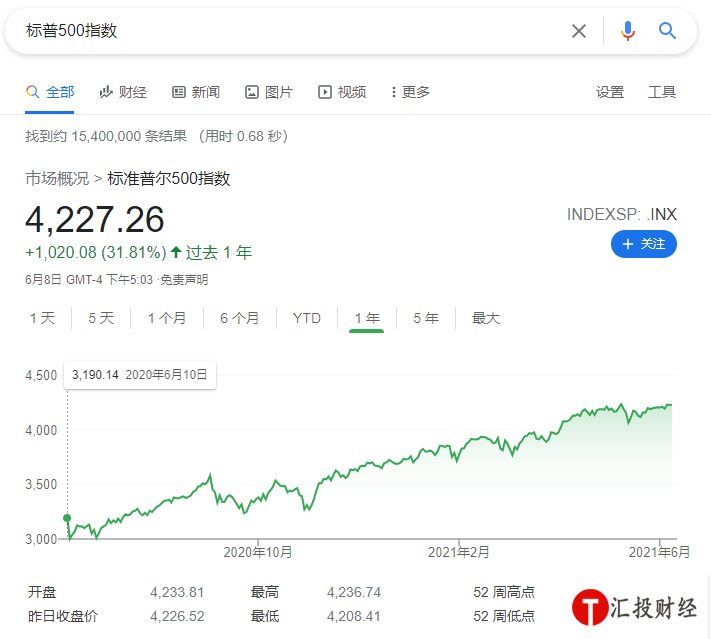
Task: Start voice search with microphone icon
Action: [x=628, y=31]
